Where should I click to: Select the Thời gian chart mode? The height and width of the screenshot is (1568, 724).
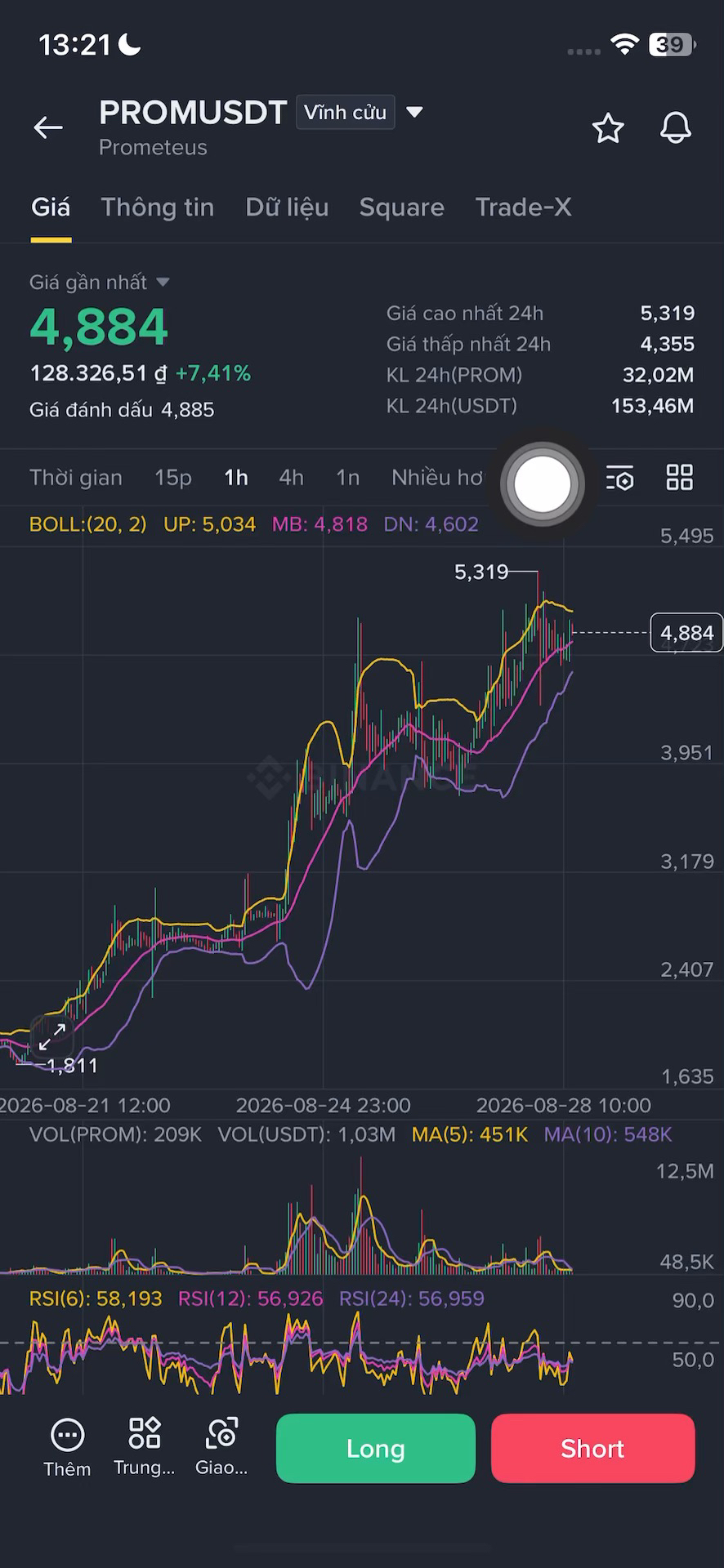76,478
